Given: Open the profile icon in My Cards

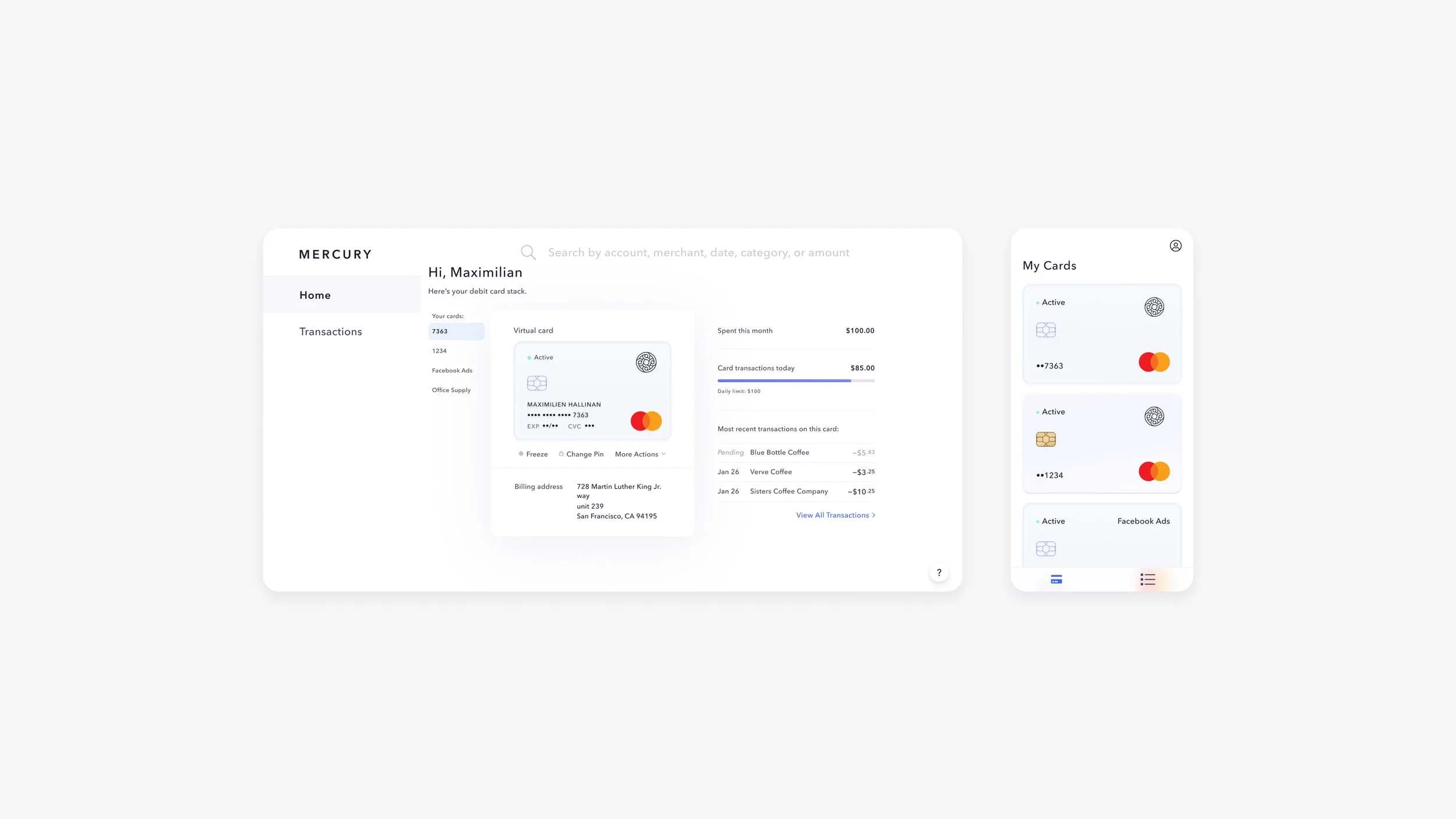Looking at the screenshot, I should (x=1175, y=246).
